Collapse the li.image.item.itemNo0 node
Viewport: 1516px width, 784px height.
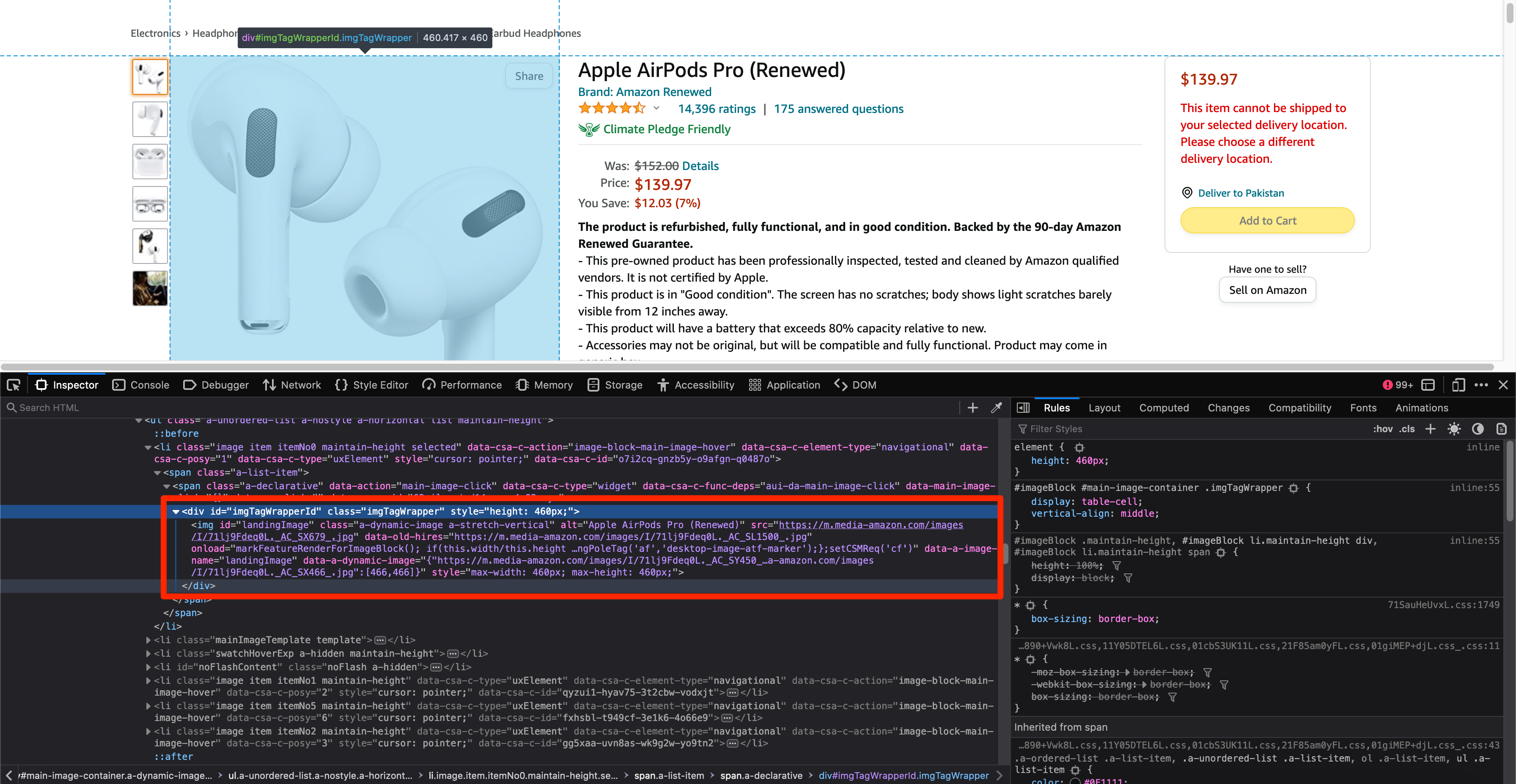coord(148,447)
